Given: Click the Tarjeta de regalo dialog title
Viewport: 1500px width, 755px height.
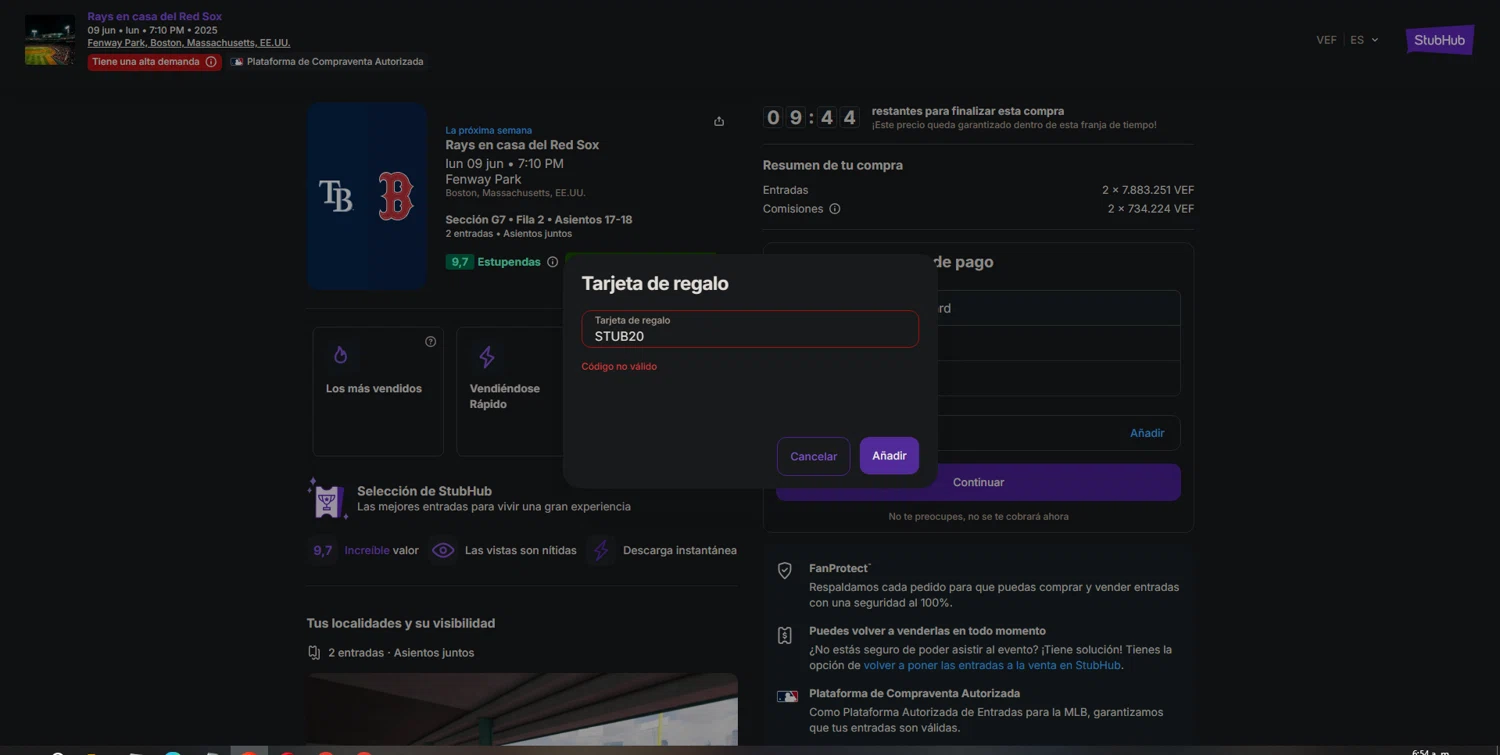Looking at the screenshot, I should tap(655, 284).
